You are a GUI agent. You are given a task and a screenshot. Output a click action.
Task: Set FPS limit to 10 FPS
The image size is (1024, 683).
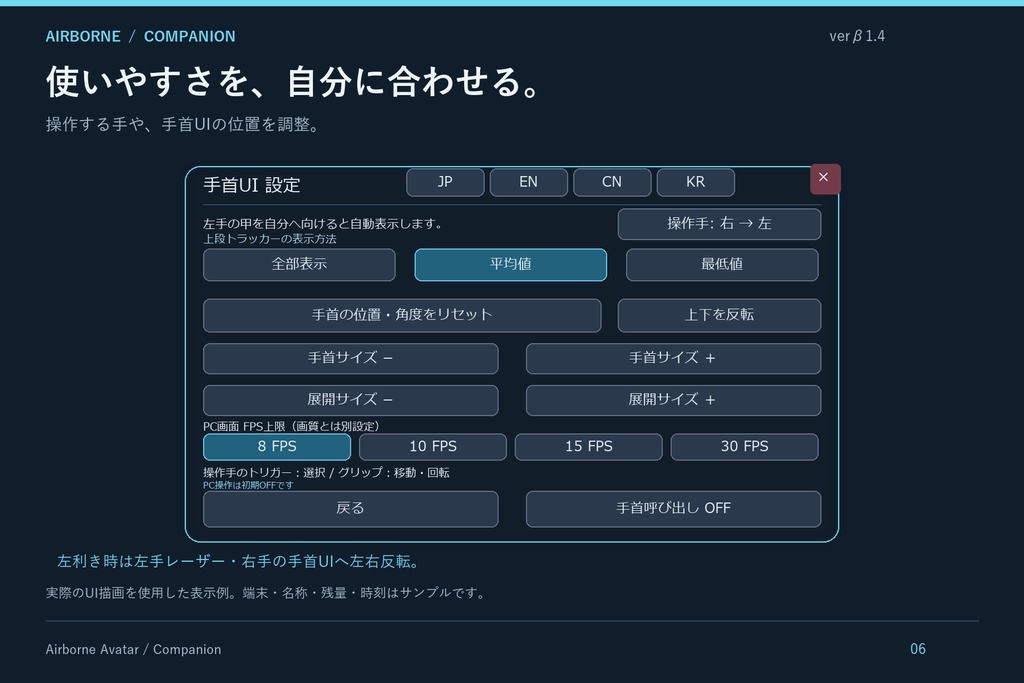[x=432, y=447]
